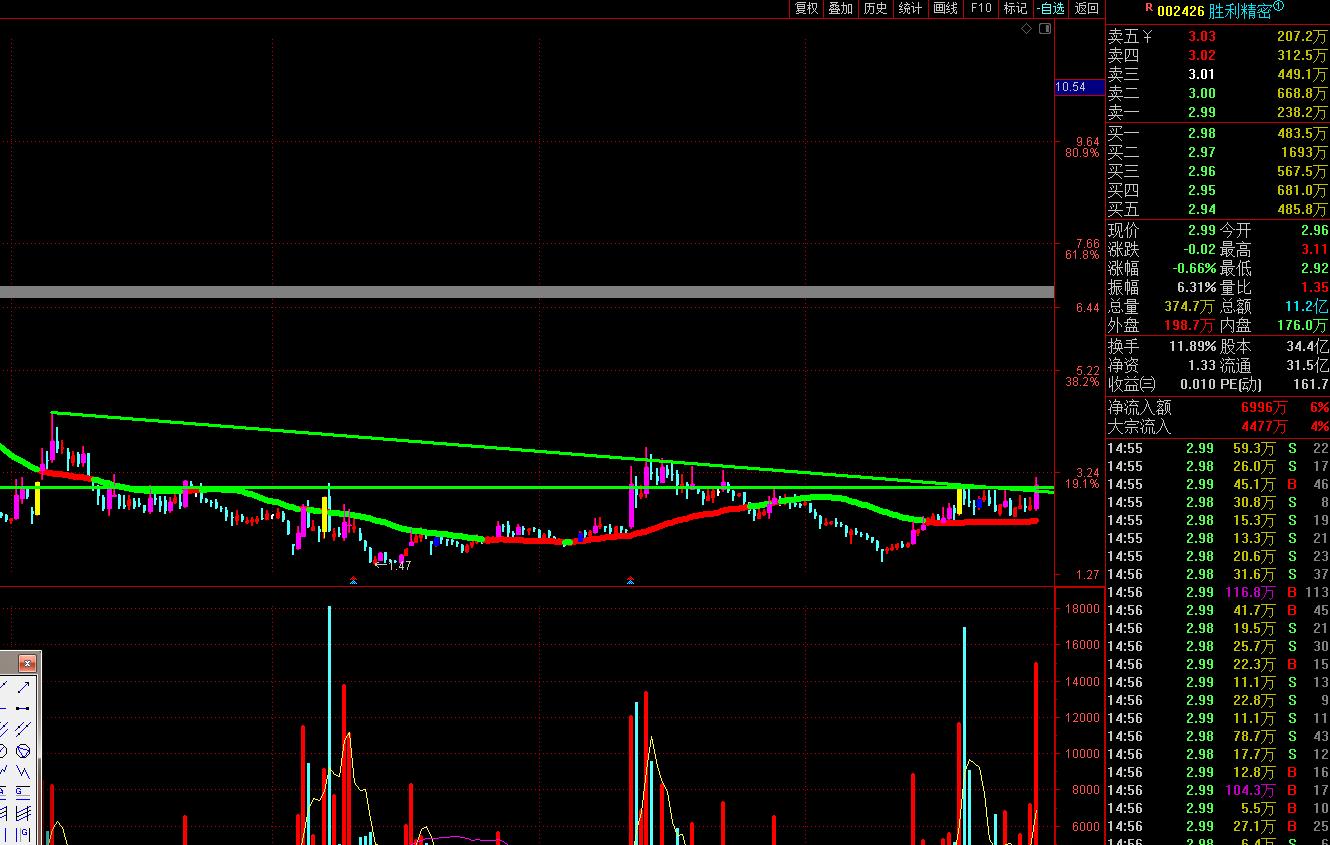Click the 买四 price 2.95

[x=1201, y=190]
